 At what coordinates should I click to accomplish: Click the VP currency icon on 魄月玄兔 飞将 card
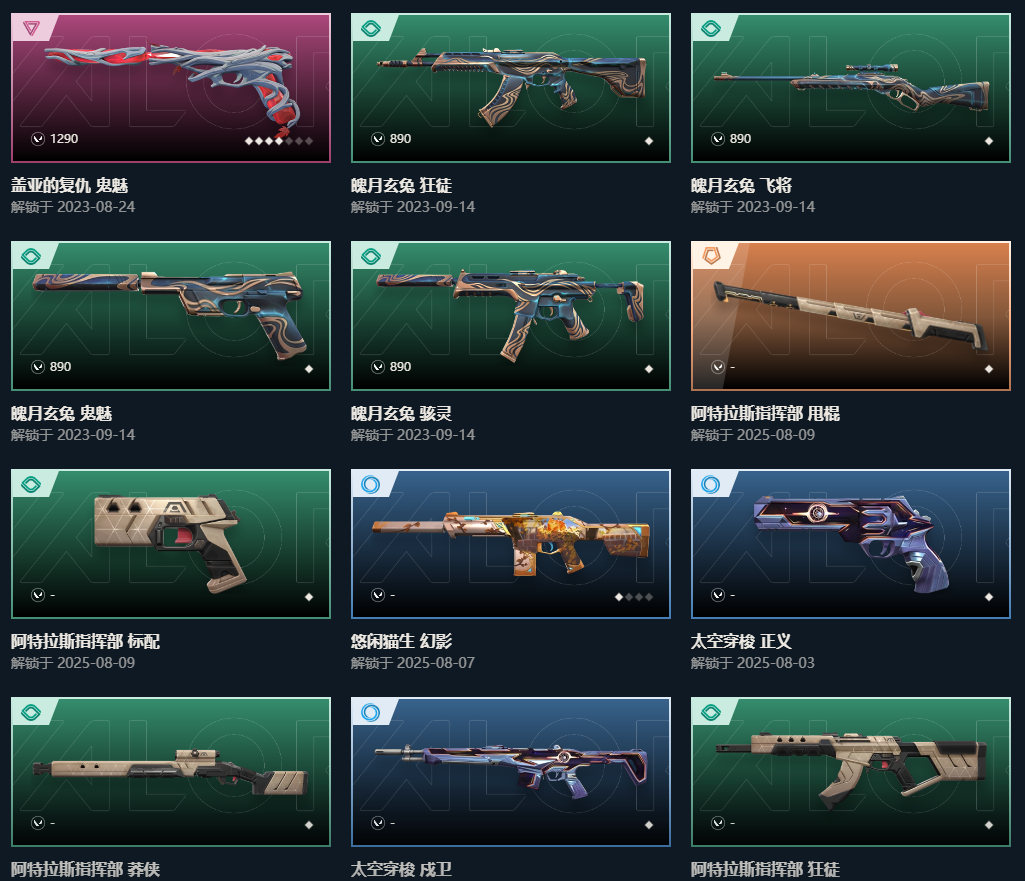pyautogui.click(x=718, y=139)
